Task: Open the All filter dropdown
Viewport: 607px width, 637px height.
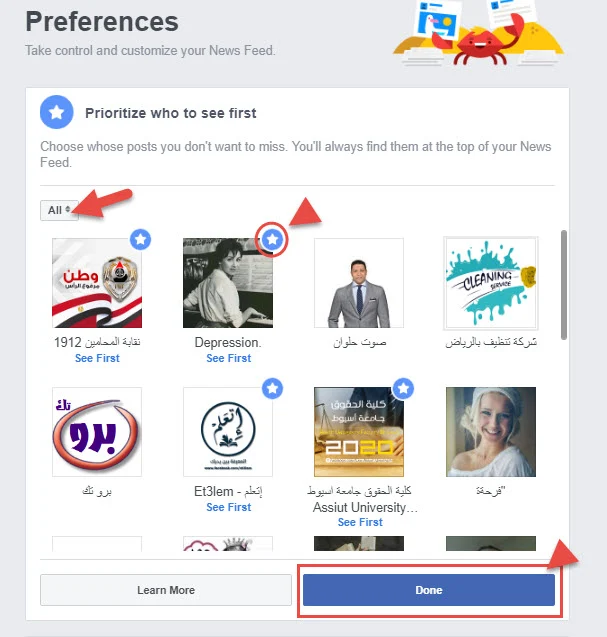Action: 59,210
